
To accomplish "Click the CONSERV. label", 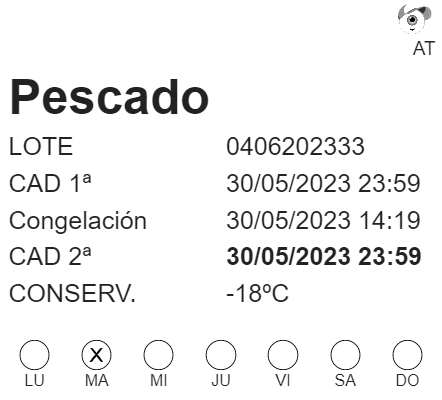I will point(72,293).
